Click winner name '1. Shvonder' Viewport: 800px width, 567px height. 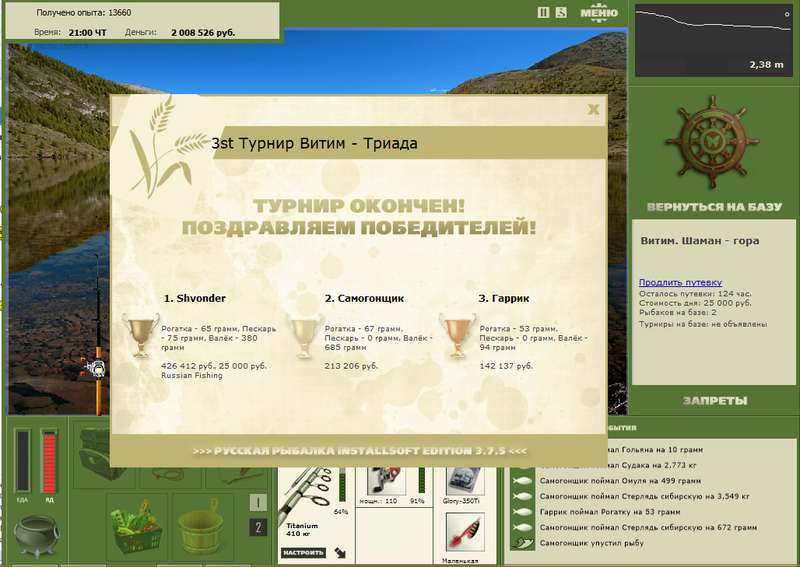coord(195,299)
